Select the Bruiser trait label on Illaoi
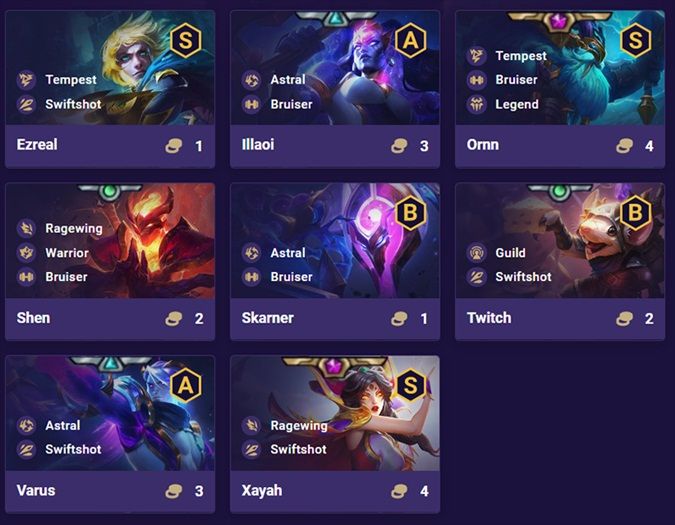Viewport: 675px width, 525px height. click(x=291, y=104)
